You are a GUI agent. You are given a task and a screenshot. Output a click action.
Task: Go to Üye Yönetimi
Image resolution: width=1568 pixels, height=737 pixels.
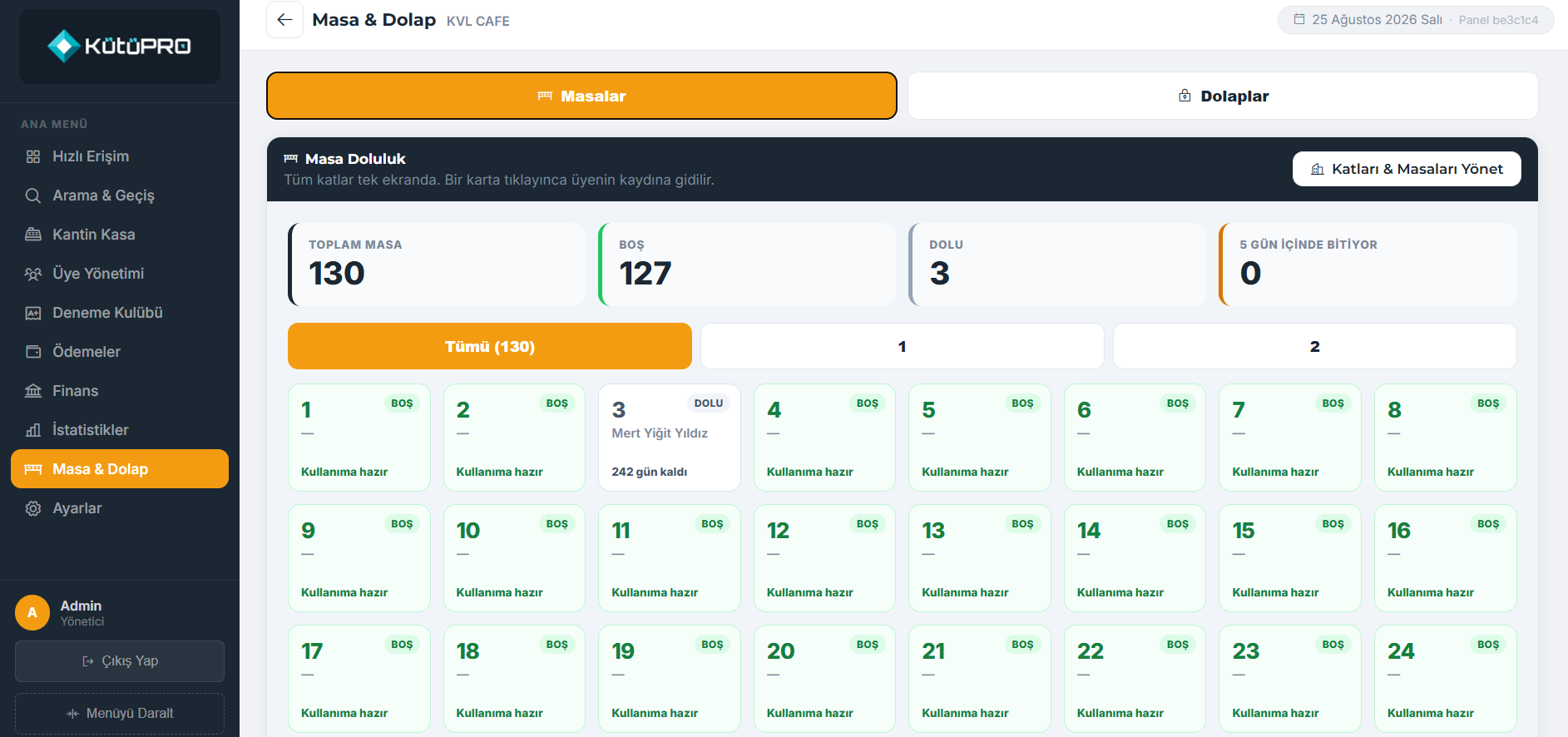click(x=120, y=274)
